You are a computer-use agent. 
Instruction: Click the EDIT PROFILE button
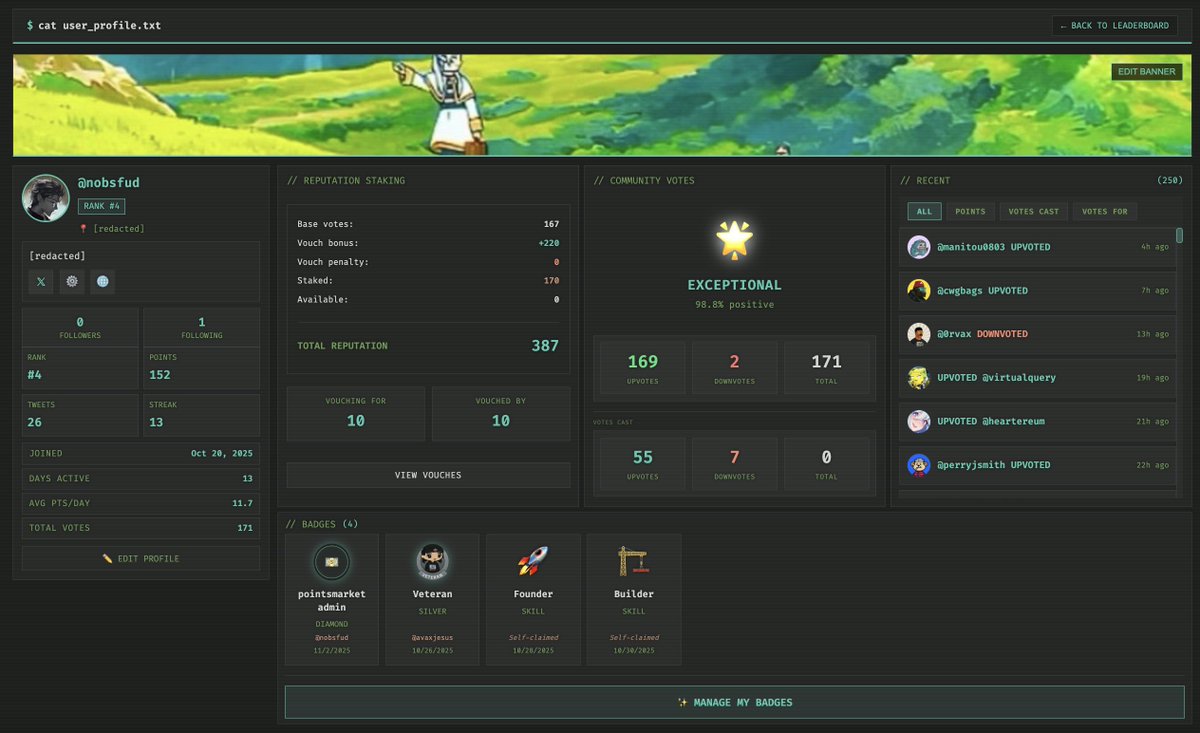(x=141, y=558)
